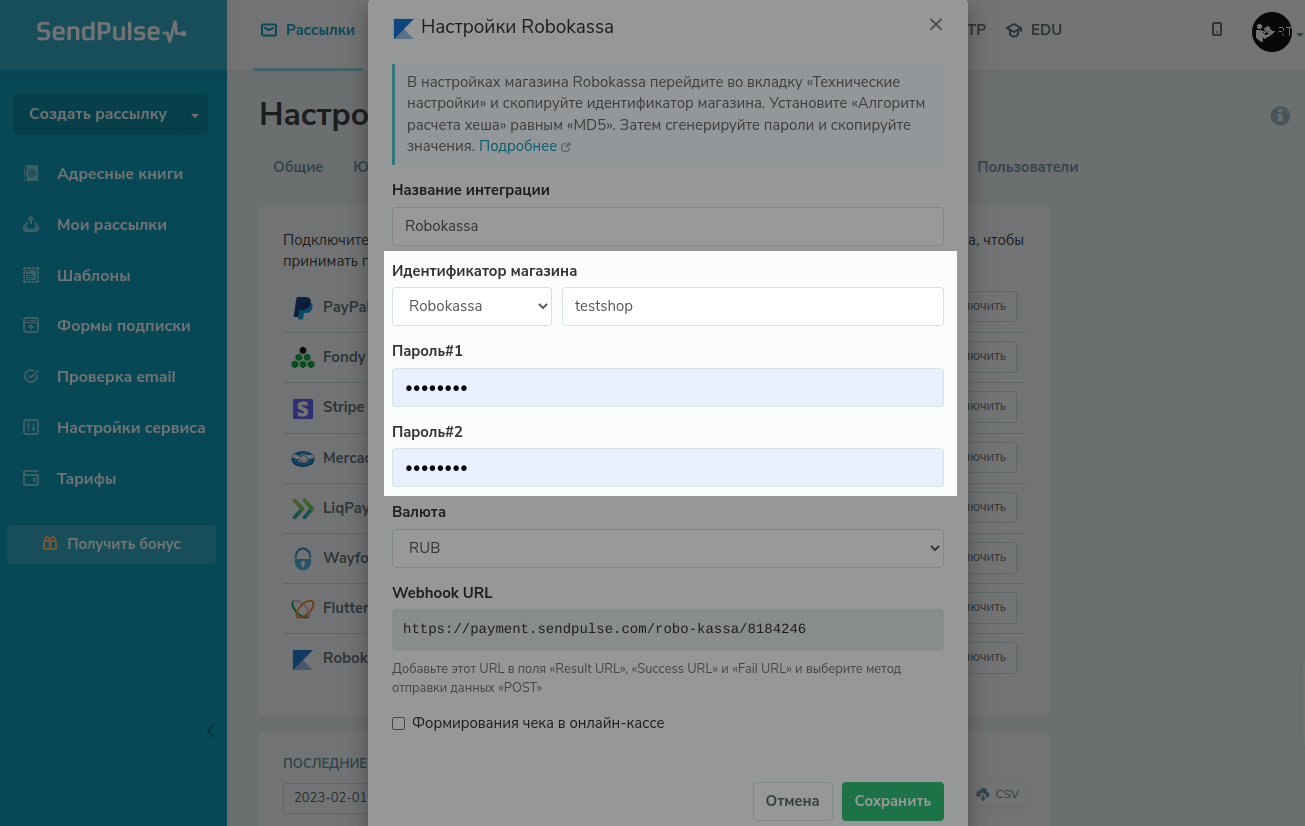The height and width of the screenshot is (826, 1305).
Task: Click the info icon beside page title
Action: pos(1280,116)
